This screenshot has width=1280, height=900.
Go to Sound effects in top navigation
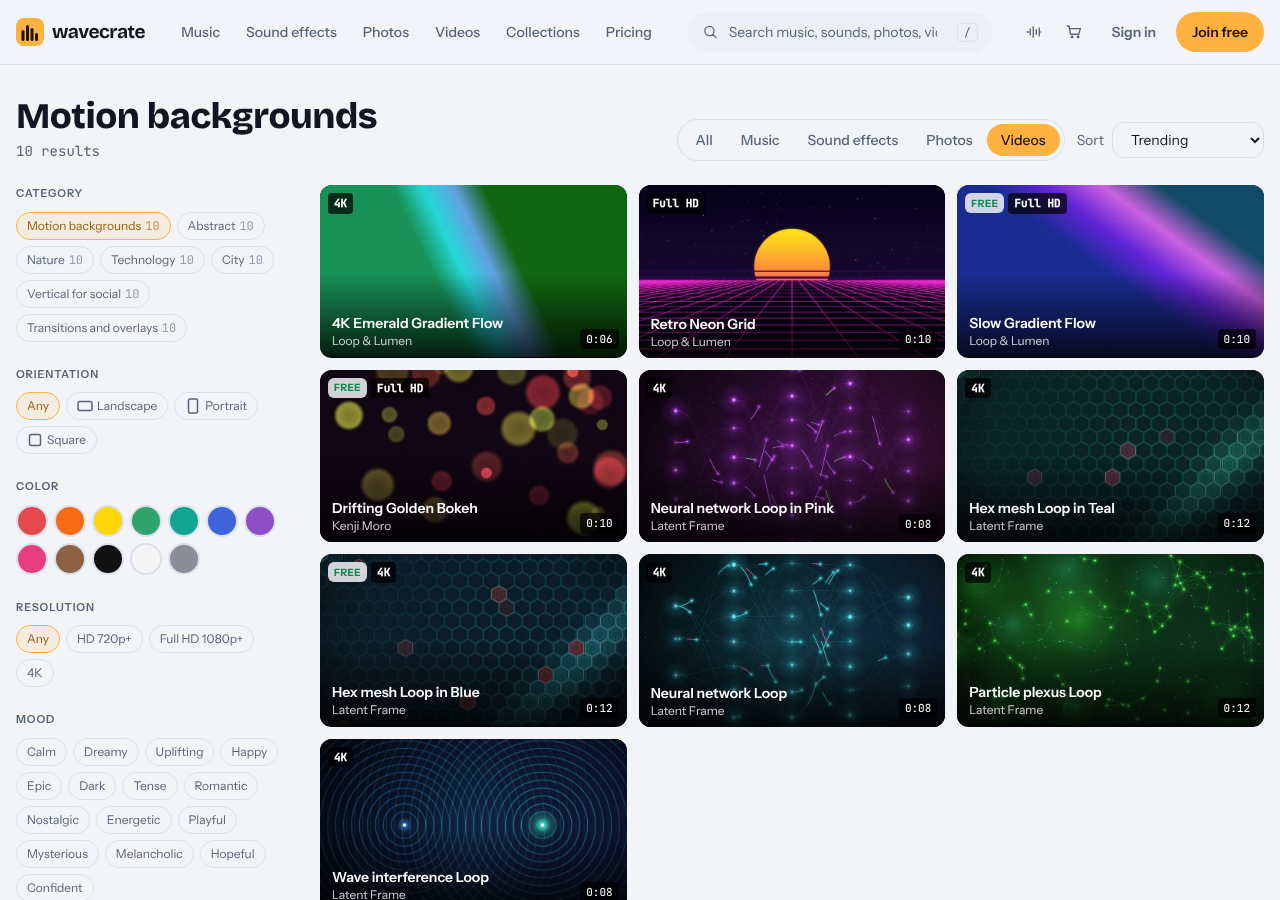point(291,32)
